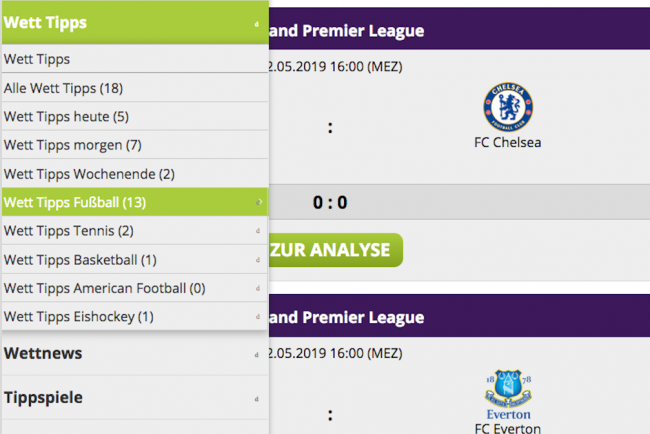Image resolution: width=650 pixels, height=434 pixels.
Task: Collapse the Wett Tipps header arrow
Action: (257, 23)
